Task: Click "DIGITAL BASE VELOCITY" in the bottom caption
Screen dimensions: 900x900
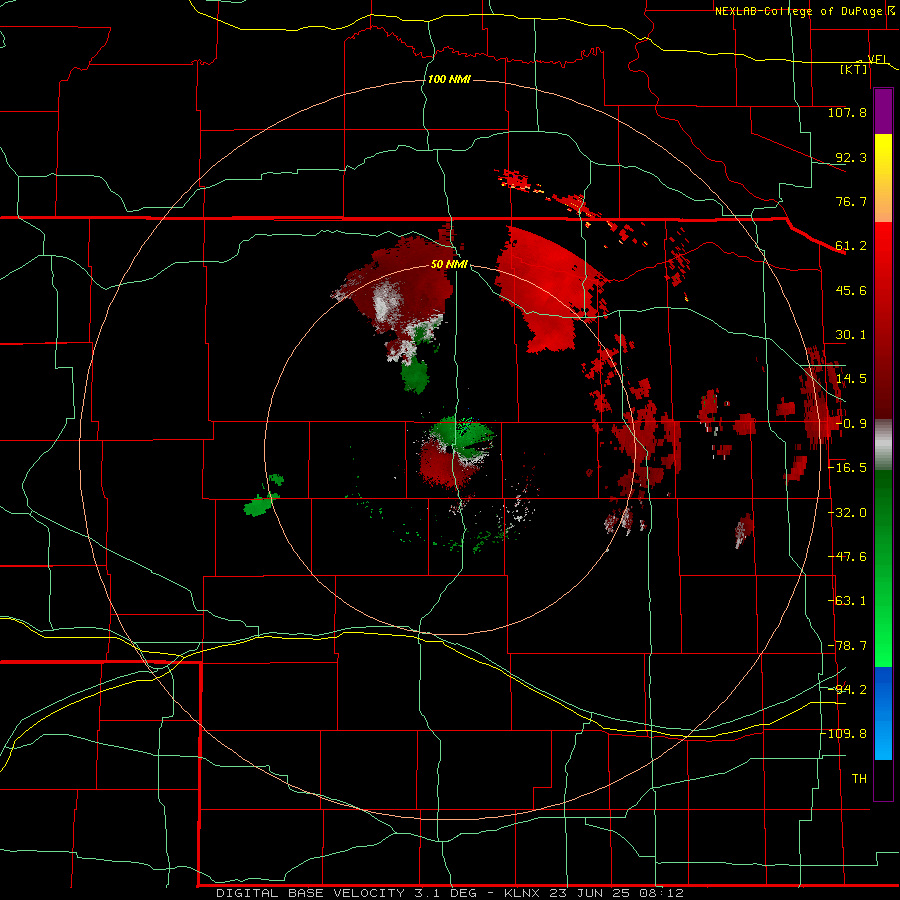Action: [x=311, y=893]
